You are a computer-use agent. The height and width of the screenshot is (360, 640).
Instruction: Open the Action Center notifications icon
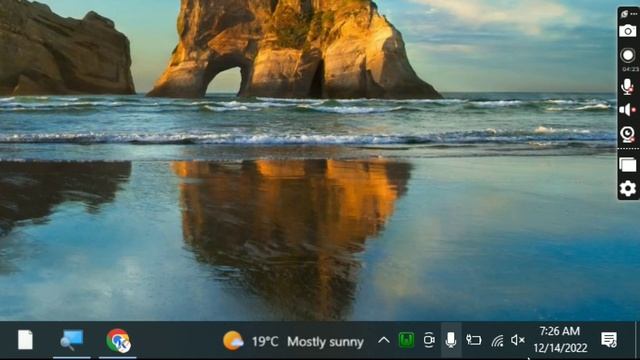click(x=609, y=340)
